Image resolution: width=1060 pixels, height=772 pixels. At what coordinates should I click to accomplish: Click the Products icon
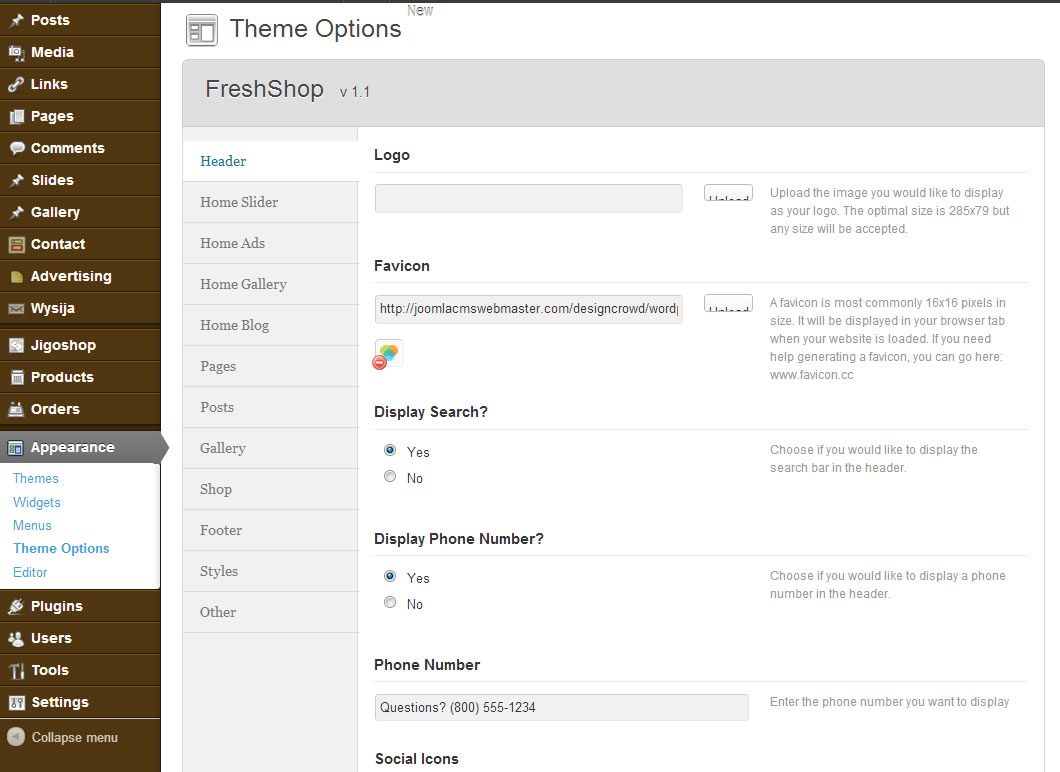click(x=16, y=377)
